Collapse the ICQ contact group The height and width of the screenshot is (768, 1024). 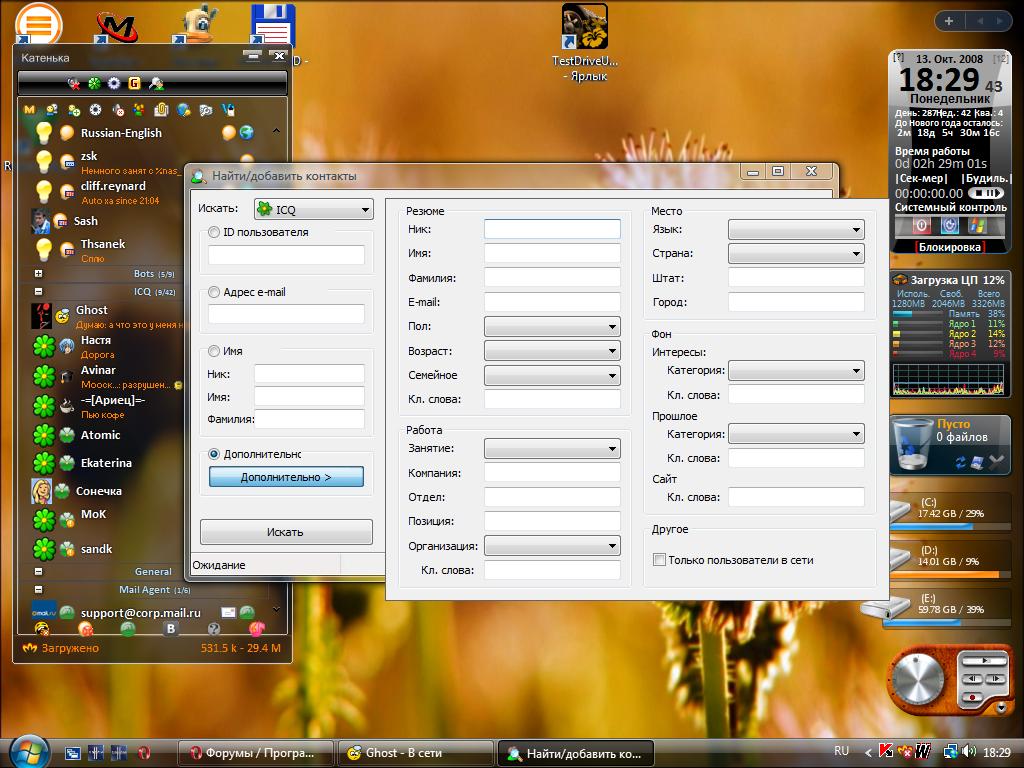(x=38, y=292)
